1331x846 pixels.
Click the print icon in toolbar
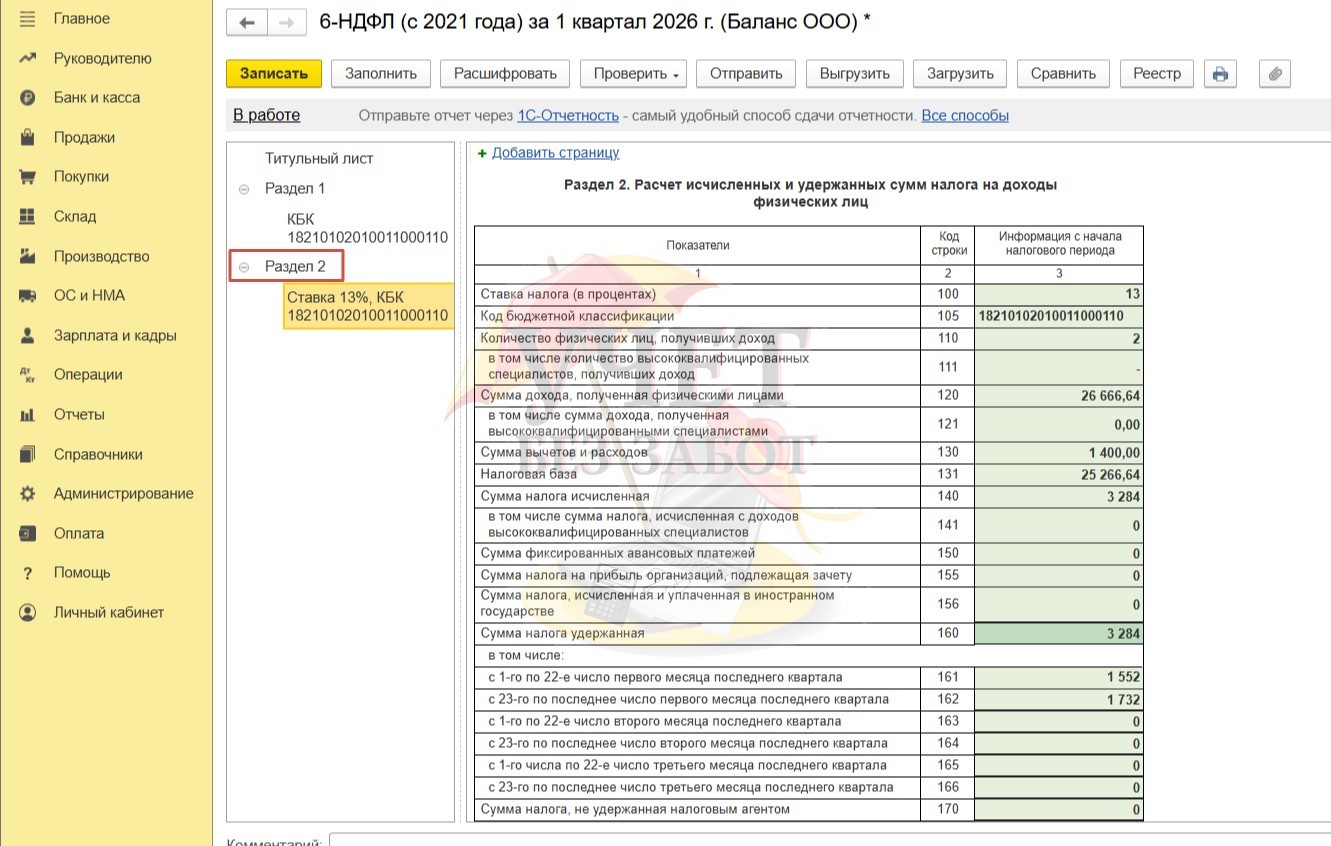(x=1220, y=74)
